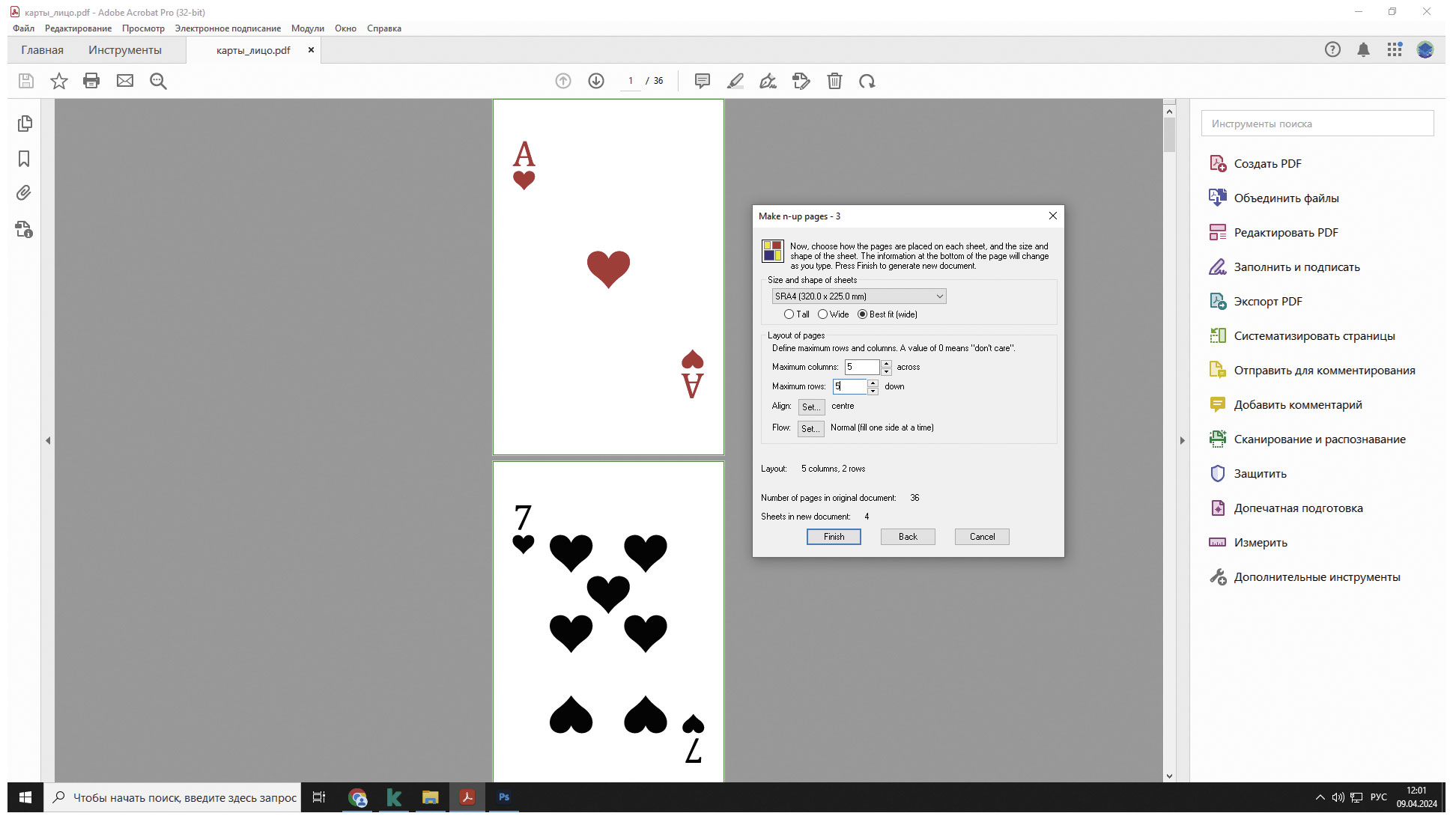Click the Инструменты поиска search field
1456x825 pixels.
point(1317,124)
